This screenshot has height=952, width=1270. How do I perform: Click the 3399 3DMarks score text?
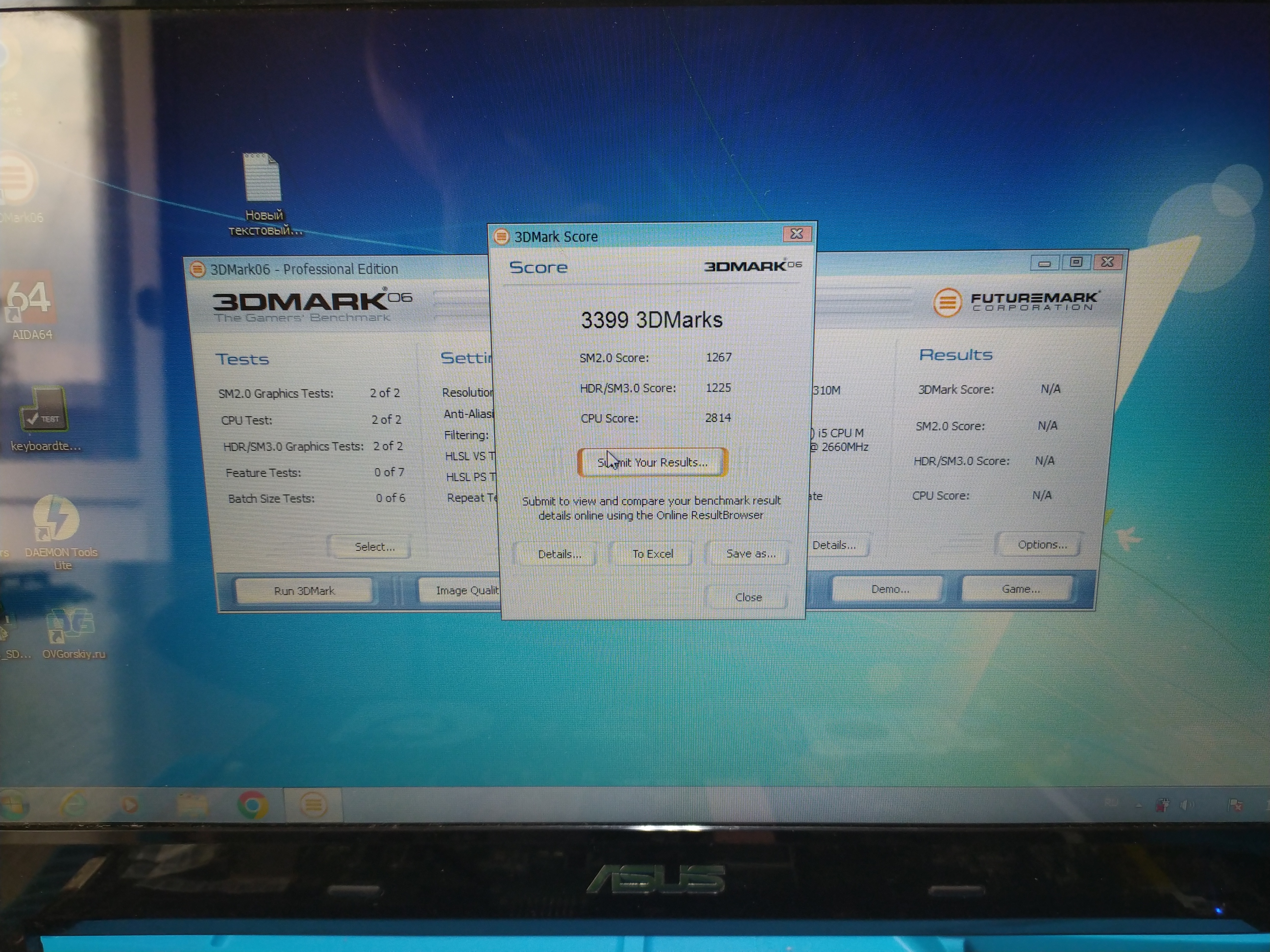[x=652, y=320]
